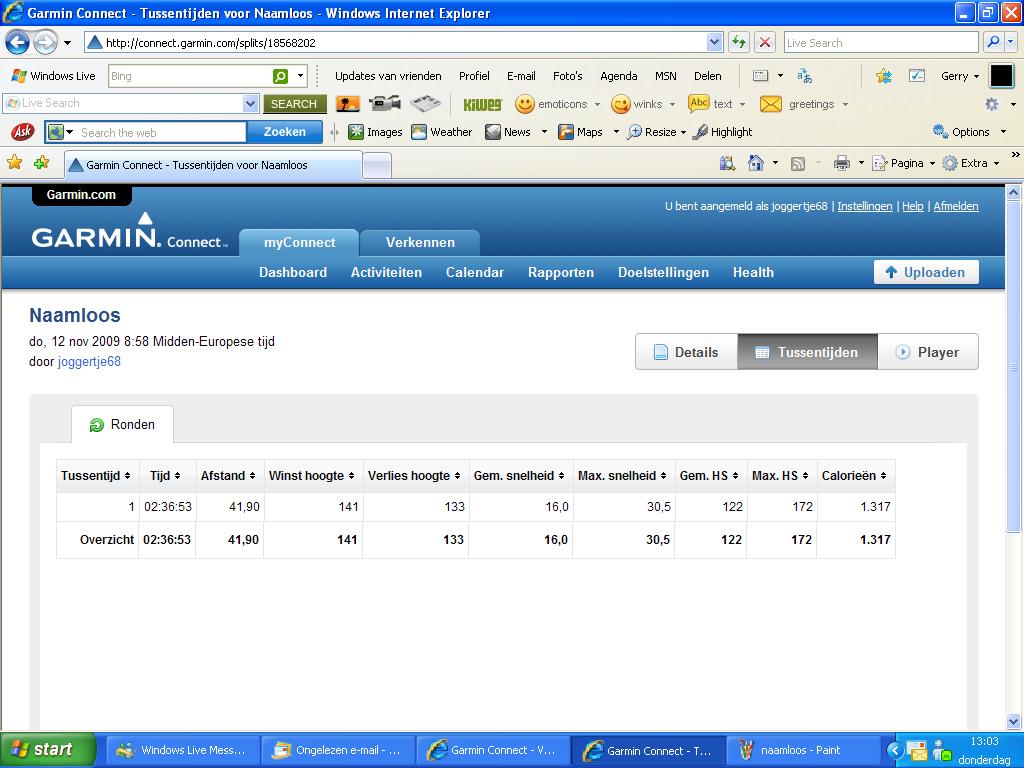This screenshot has width=1024, height=768.
Task: Expand the Extra menu
Action: pyautogui.click(x=971, y=163)
